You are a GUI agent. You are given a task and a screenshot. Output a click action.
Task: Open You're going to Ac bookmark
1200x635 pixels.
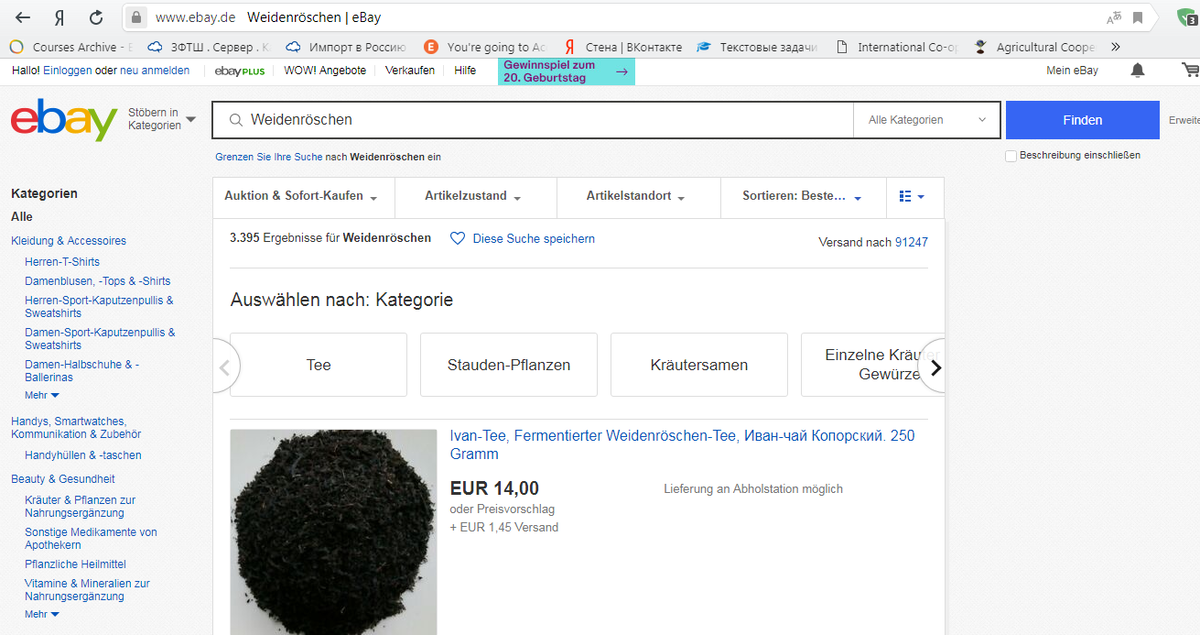(485, 47)
